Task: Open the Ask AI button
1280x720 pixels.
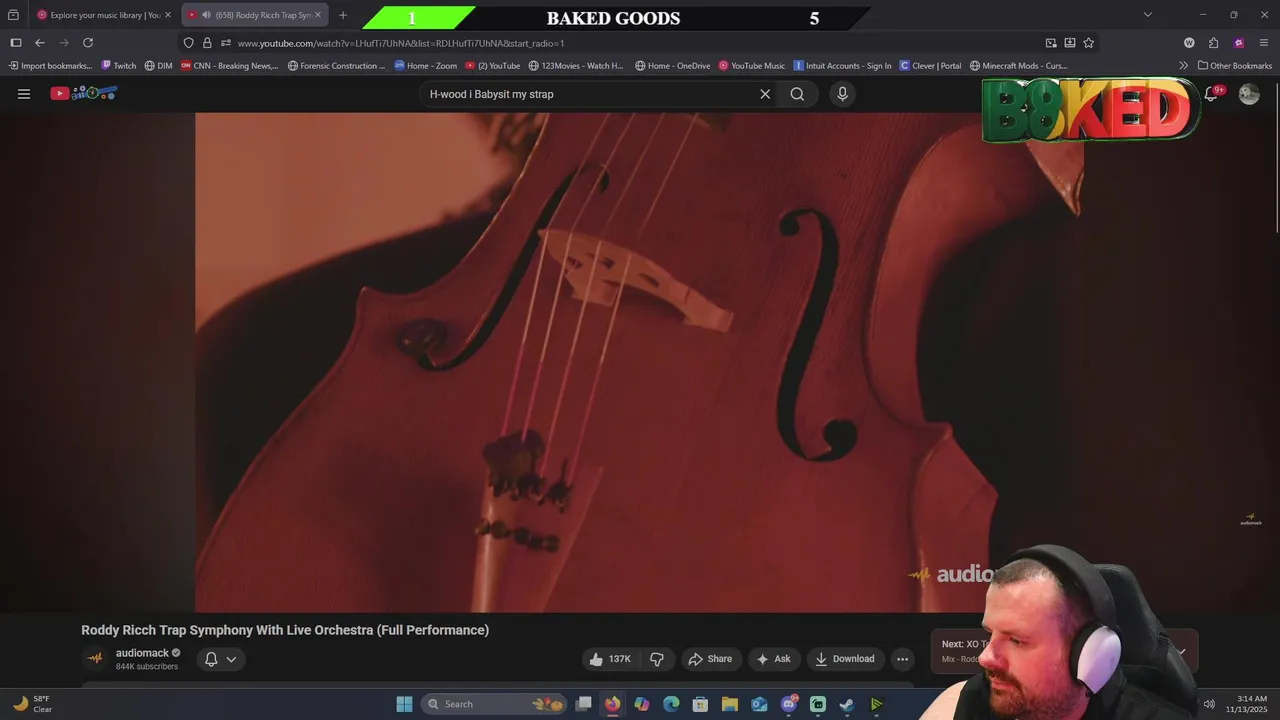Action: pyautogui.click(x=774, y=659)
